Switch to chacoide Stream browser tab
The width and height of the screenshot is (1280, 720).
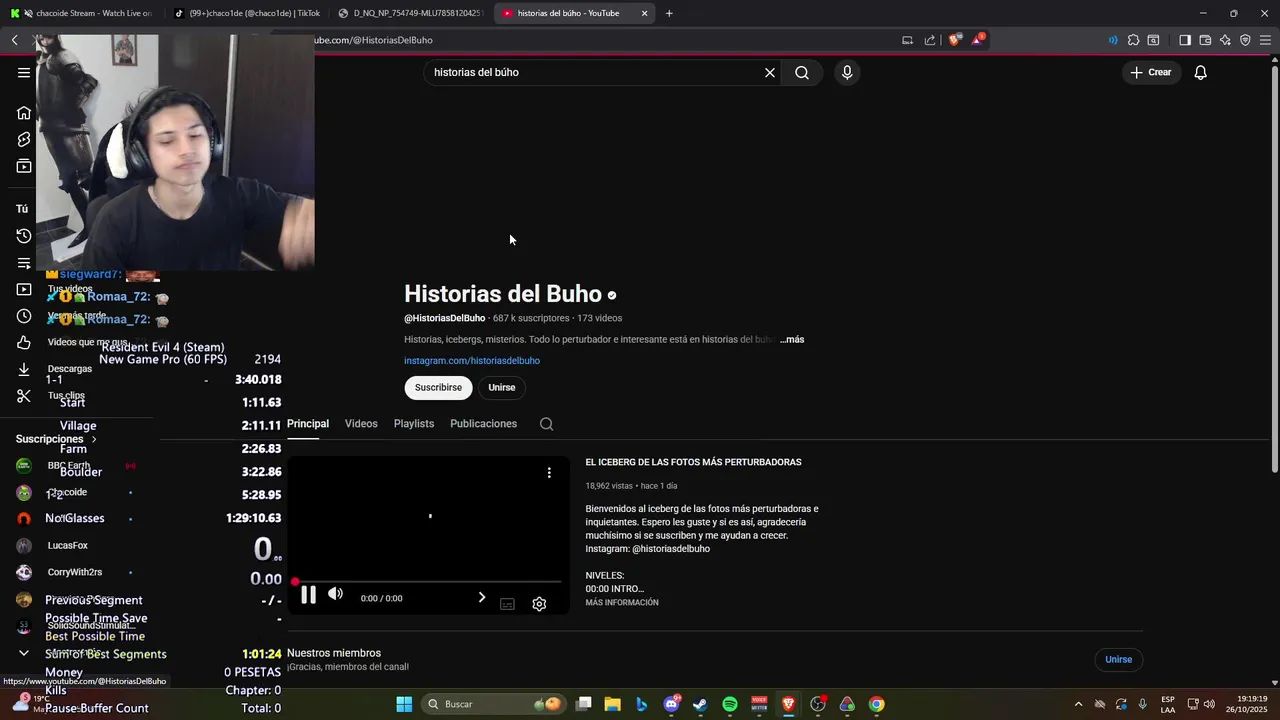point(80,13)
